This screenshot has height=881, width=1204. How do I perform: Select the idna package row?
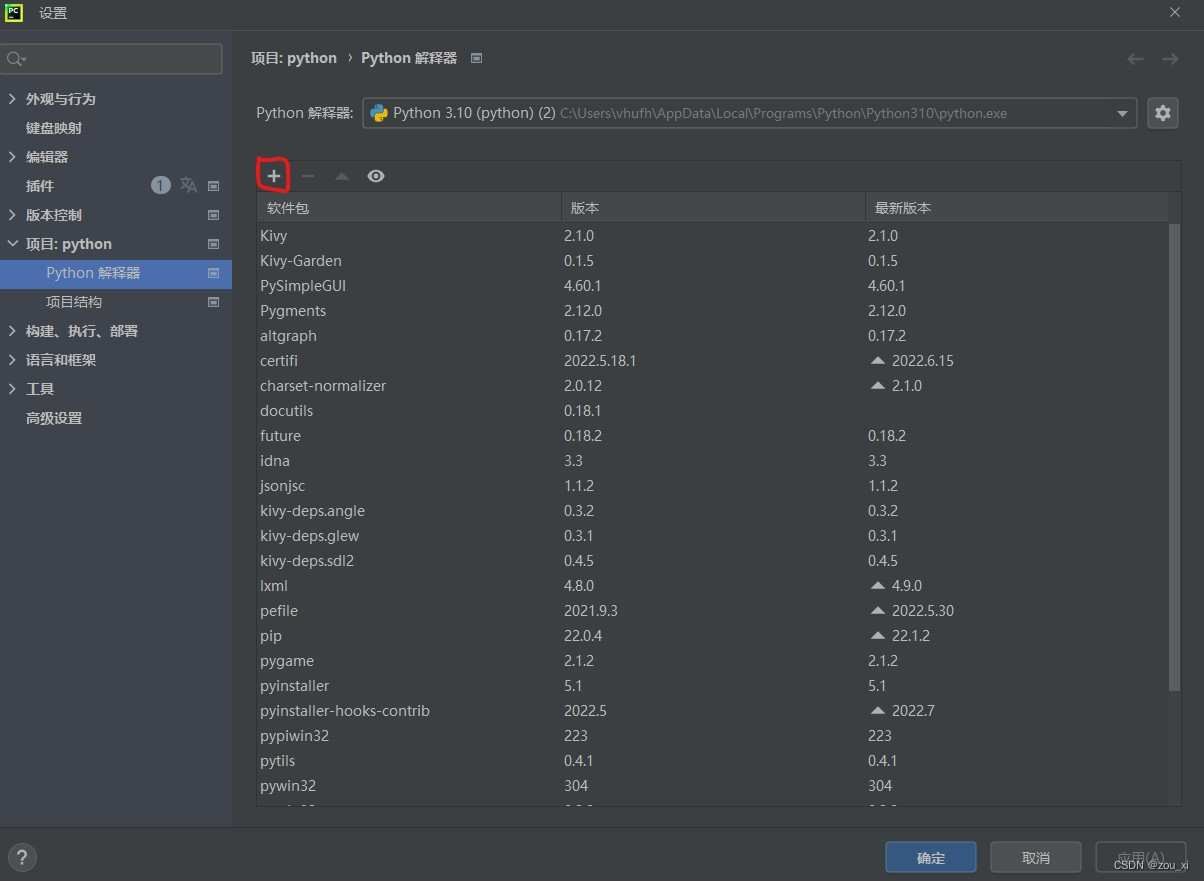(712, 461)
